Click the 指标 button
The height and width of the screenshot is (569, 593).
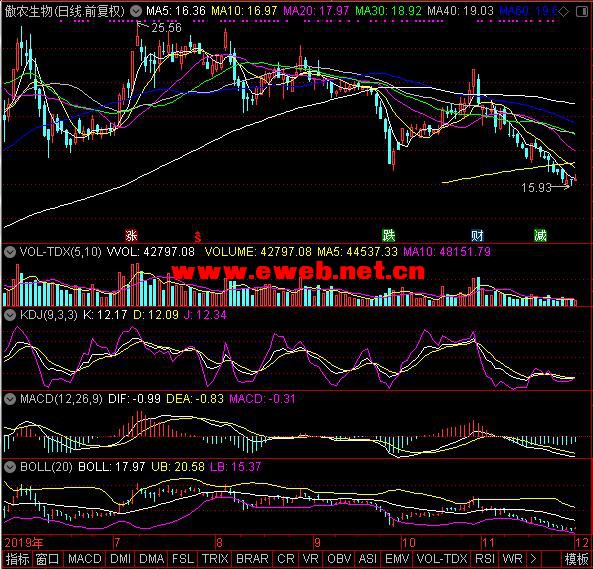[x=17, y=559]
